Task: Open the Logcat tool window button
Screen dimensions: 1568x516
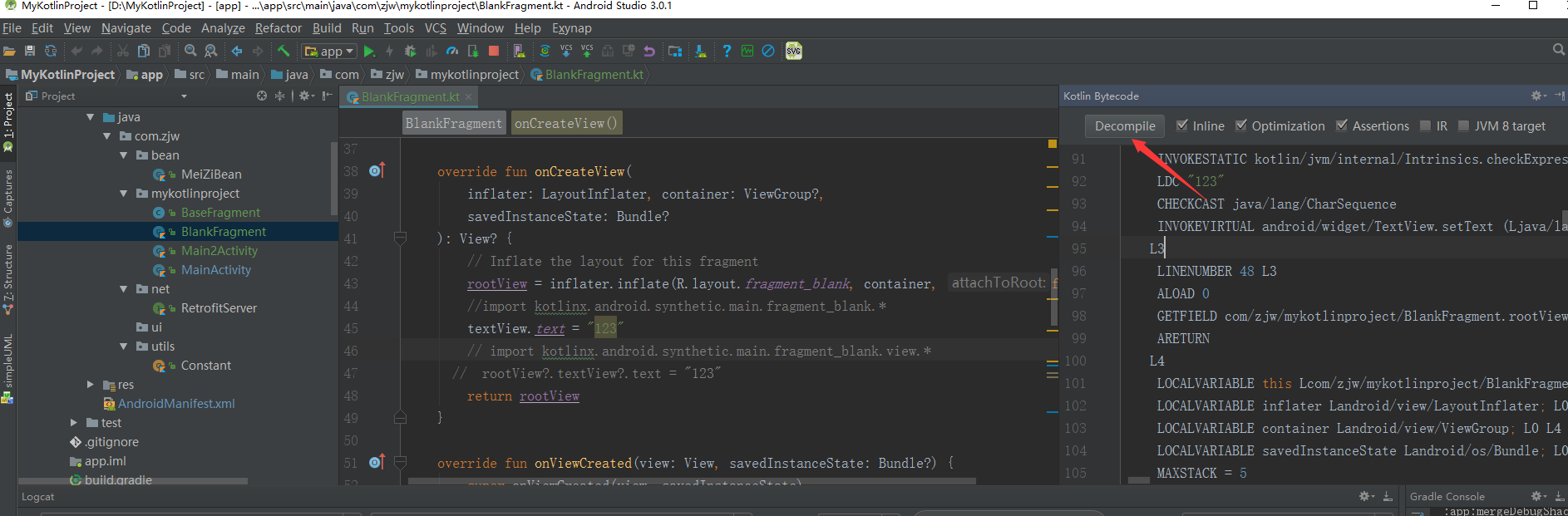Action: tap(37, 497)
